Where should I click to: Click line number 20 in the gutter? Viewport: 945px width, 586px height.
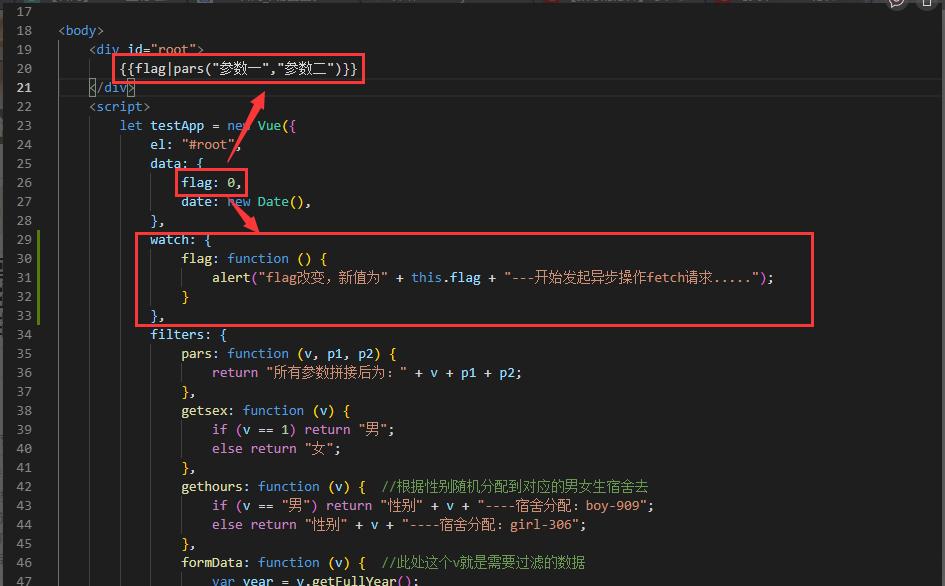pos(24,69)
